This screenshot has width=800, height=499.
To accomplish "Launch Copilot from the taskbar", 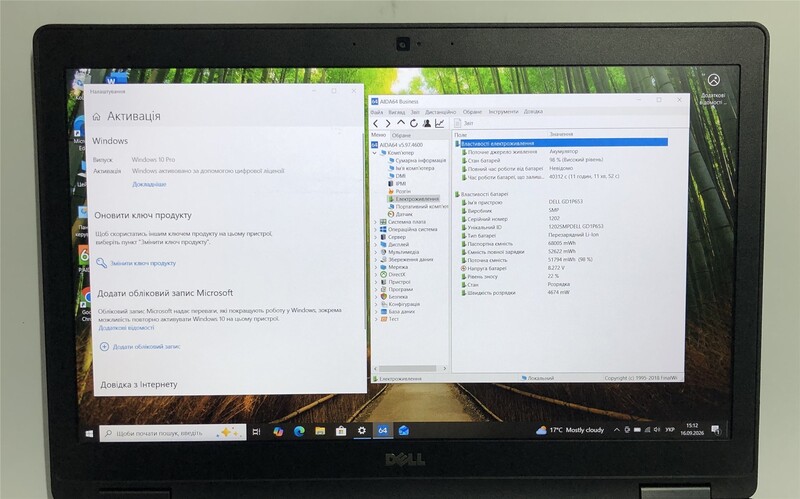I will 278,432.
